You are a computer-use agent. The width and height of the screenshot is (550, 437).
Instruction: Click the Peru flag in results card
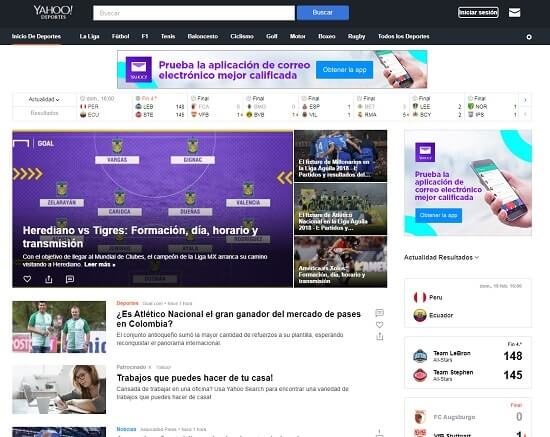point(420,297)
